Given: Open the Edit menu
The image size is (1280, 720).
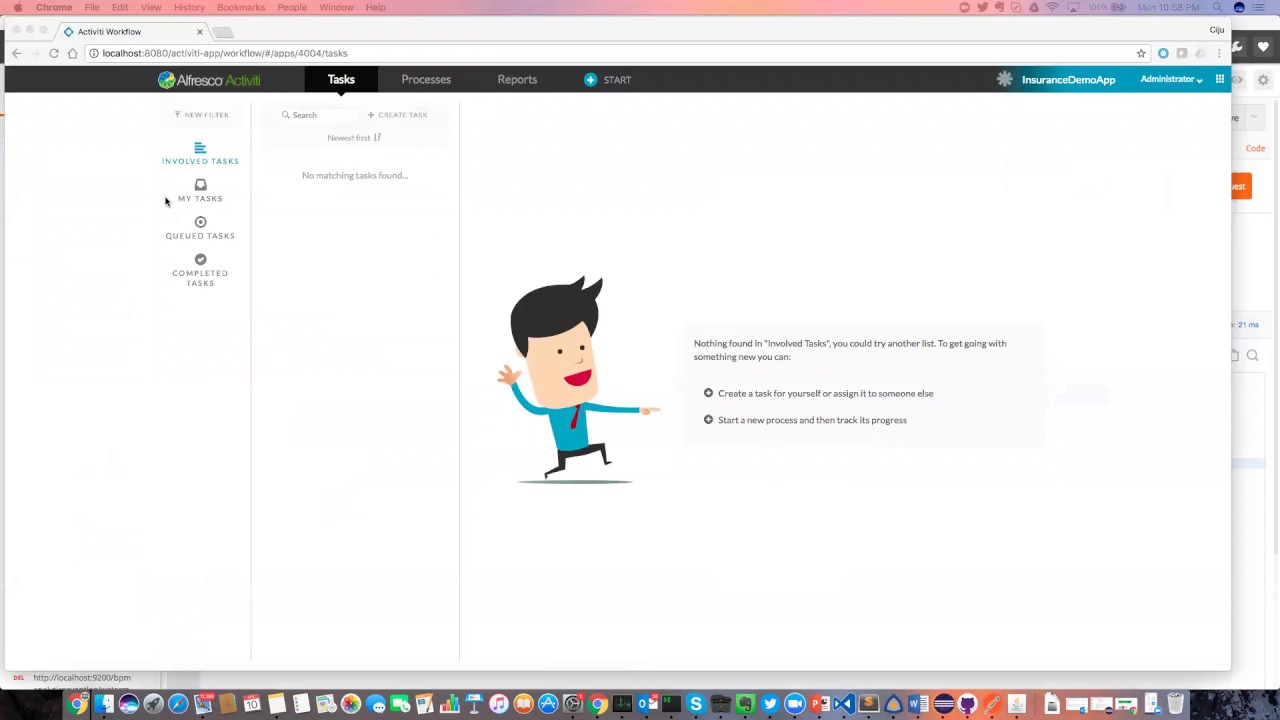Looking at the screenshot, I should click(120, 7).
